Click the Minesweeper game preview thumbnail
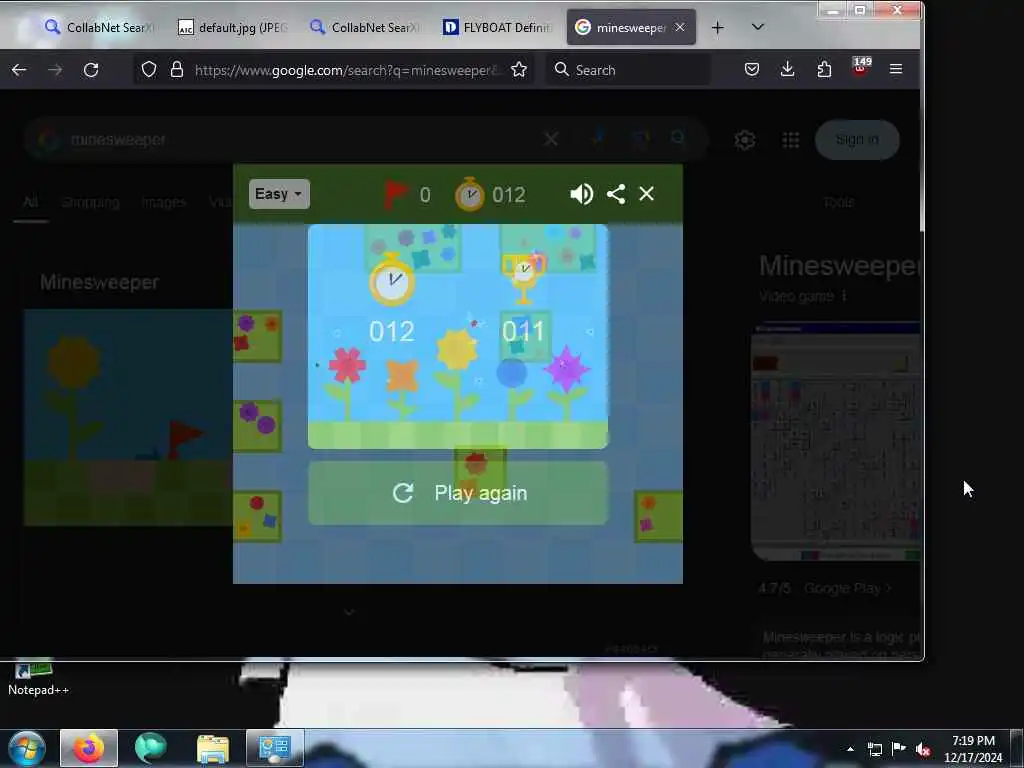The image size is (1024, 768). click(x=128, y=417)
